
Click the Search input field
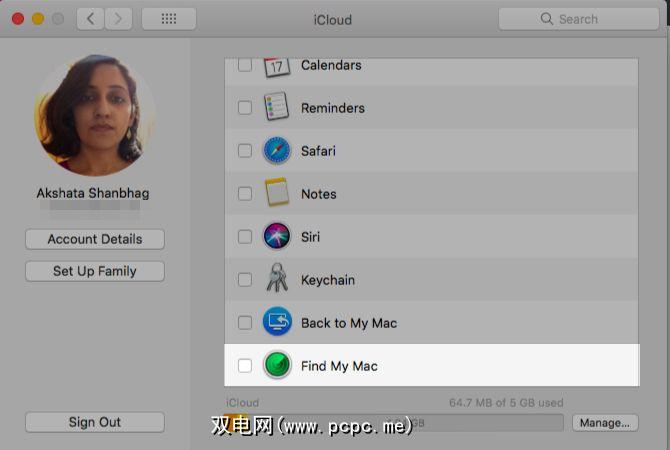(x=579, y=19)
